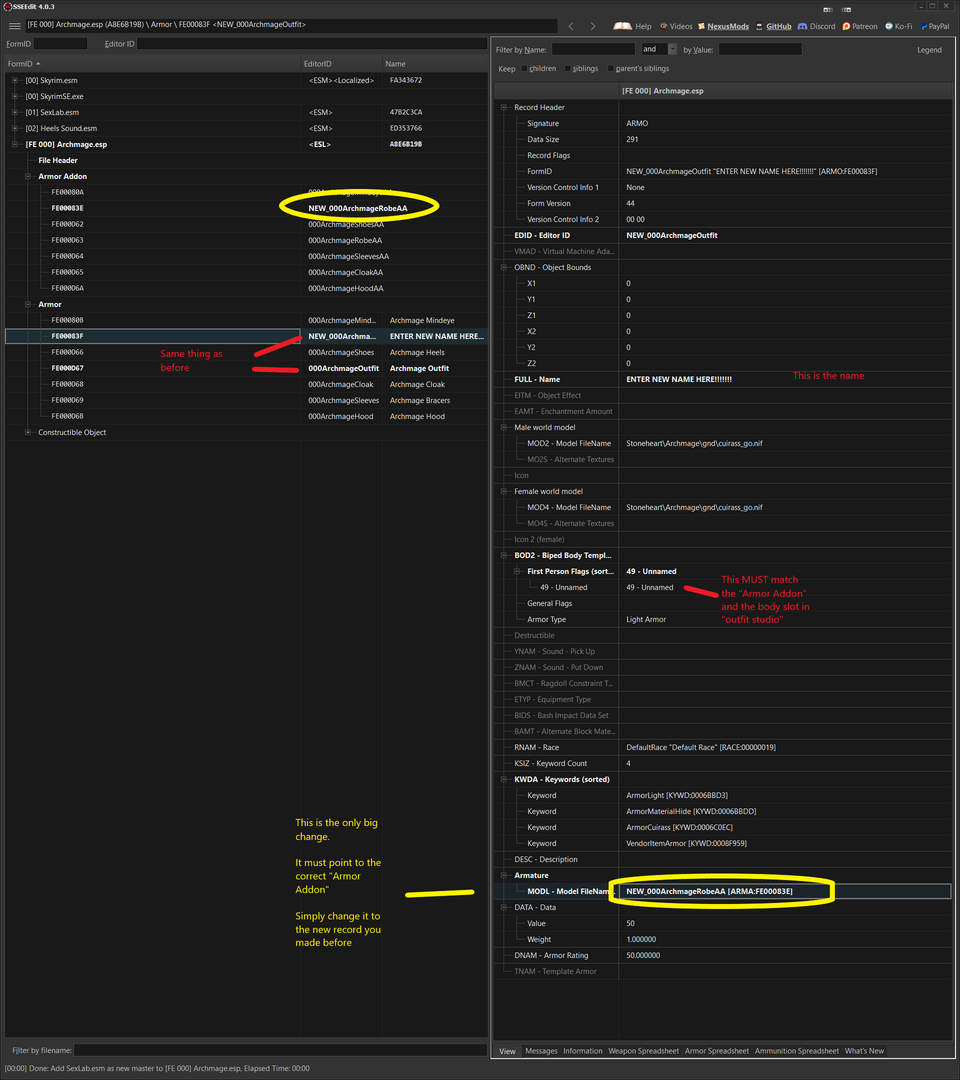Viewport: 960px width, 1080px height.
Task: Click the by Value filter field
Action: [760, 50]
